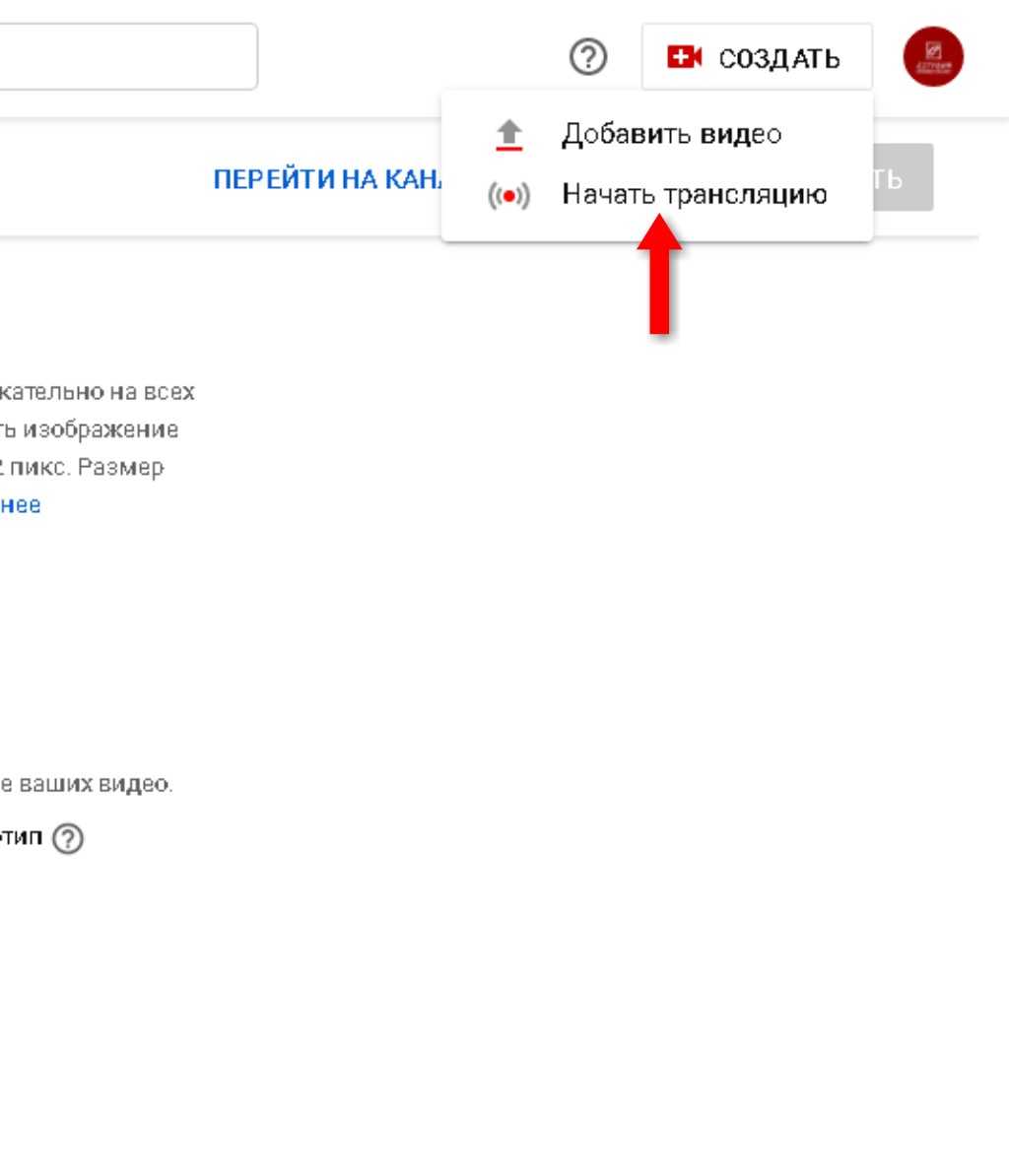The image size is (1009, 1176).
Task: Open help via top bar question mark icon
Action: point(588,57)
